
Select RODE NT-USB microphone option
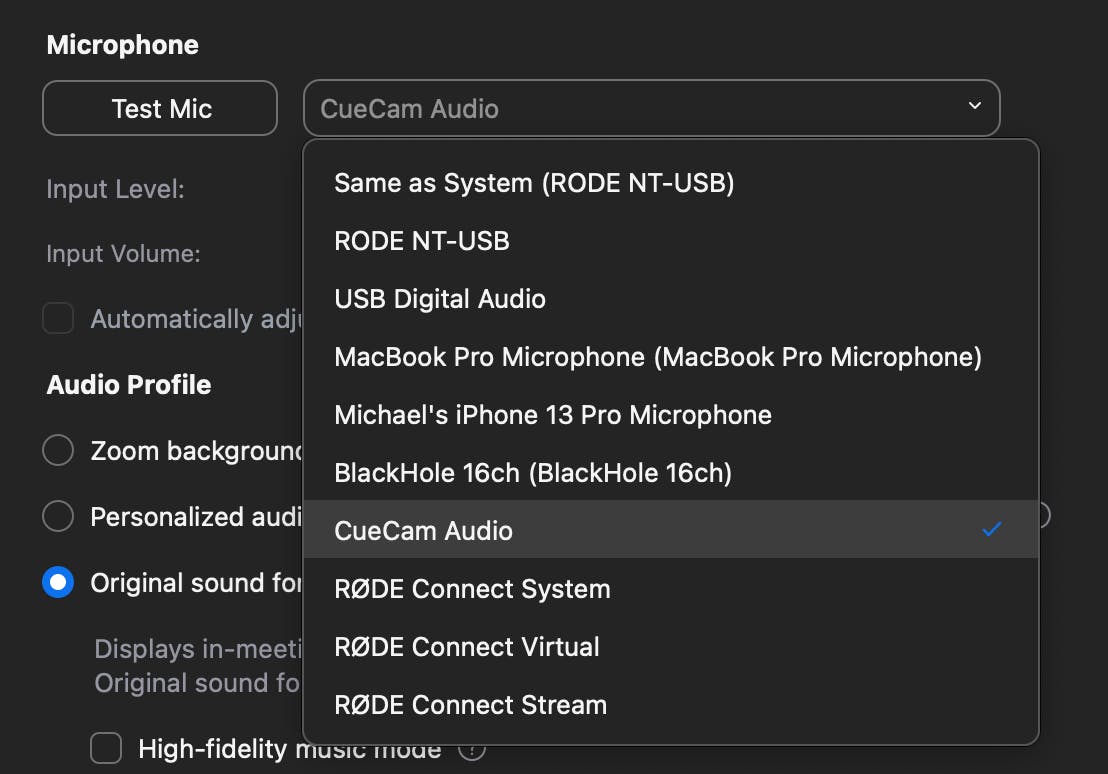671,241
